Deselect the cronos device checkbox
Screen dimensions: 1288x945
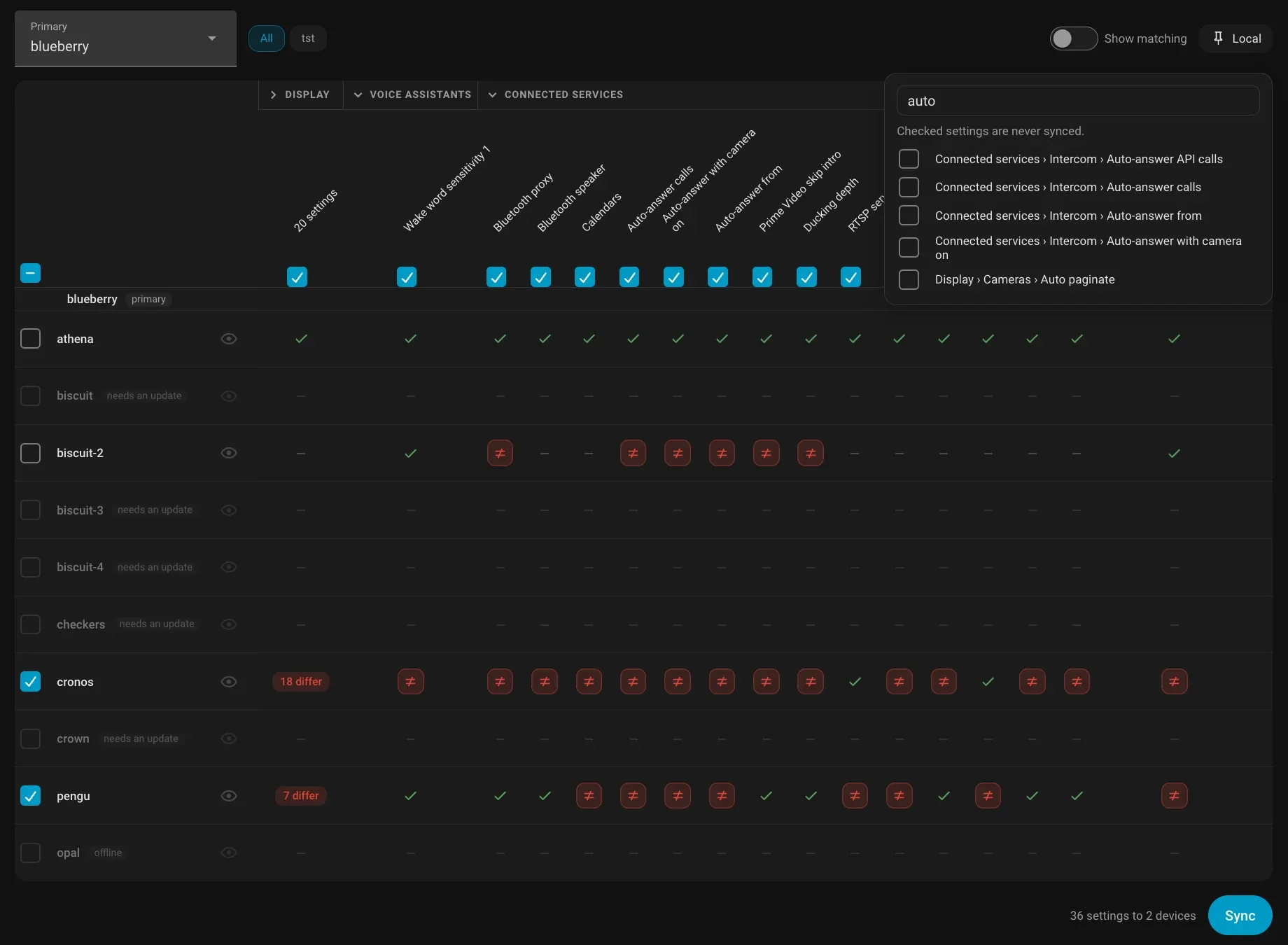pos(31,682)
